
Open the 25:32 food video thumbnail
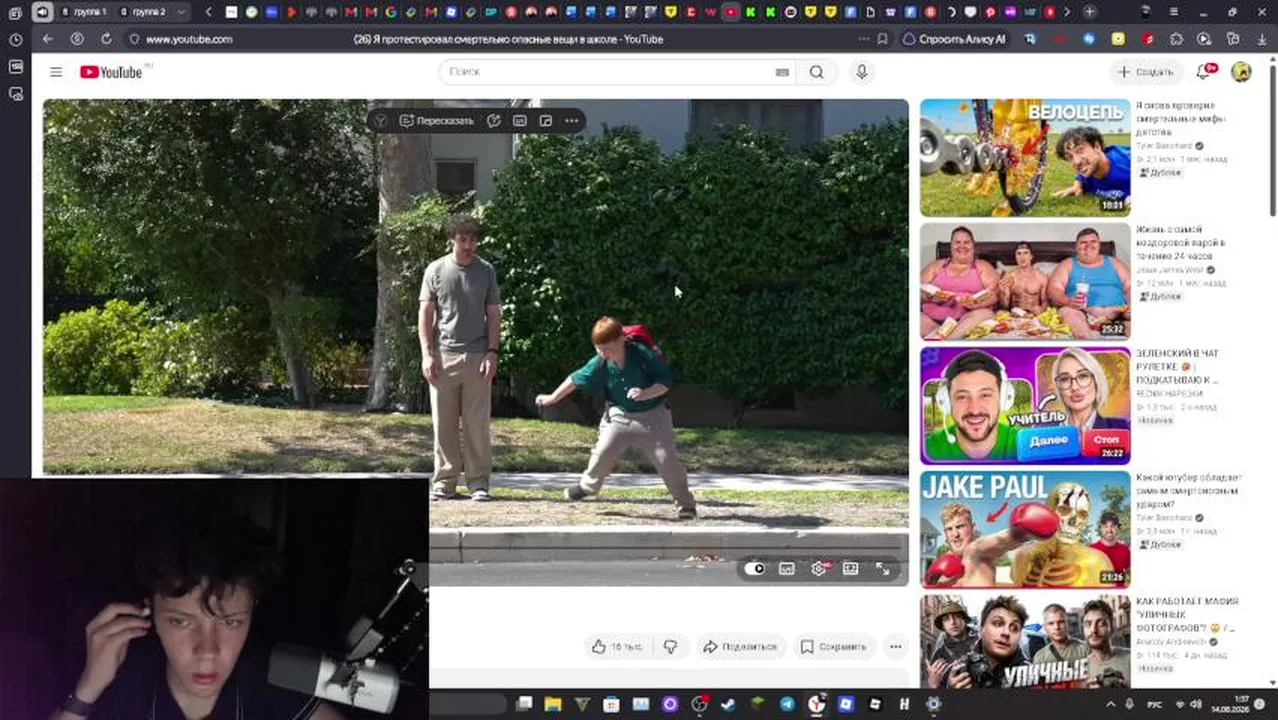(x=1025, y=281)
